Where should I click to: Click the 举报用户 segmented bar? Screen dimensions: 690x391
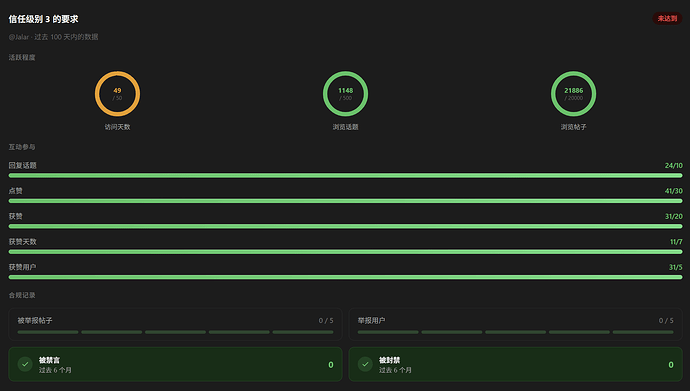pos(515,332)
